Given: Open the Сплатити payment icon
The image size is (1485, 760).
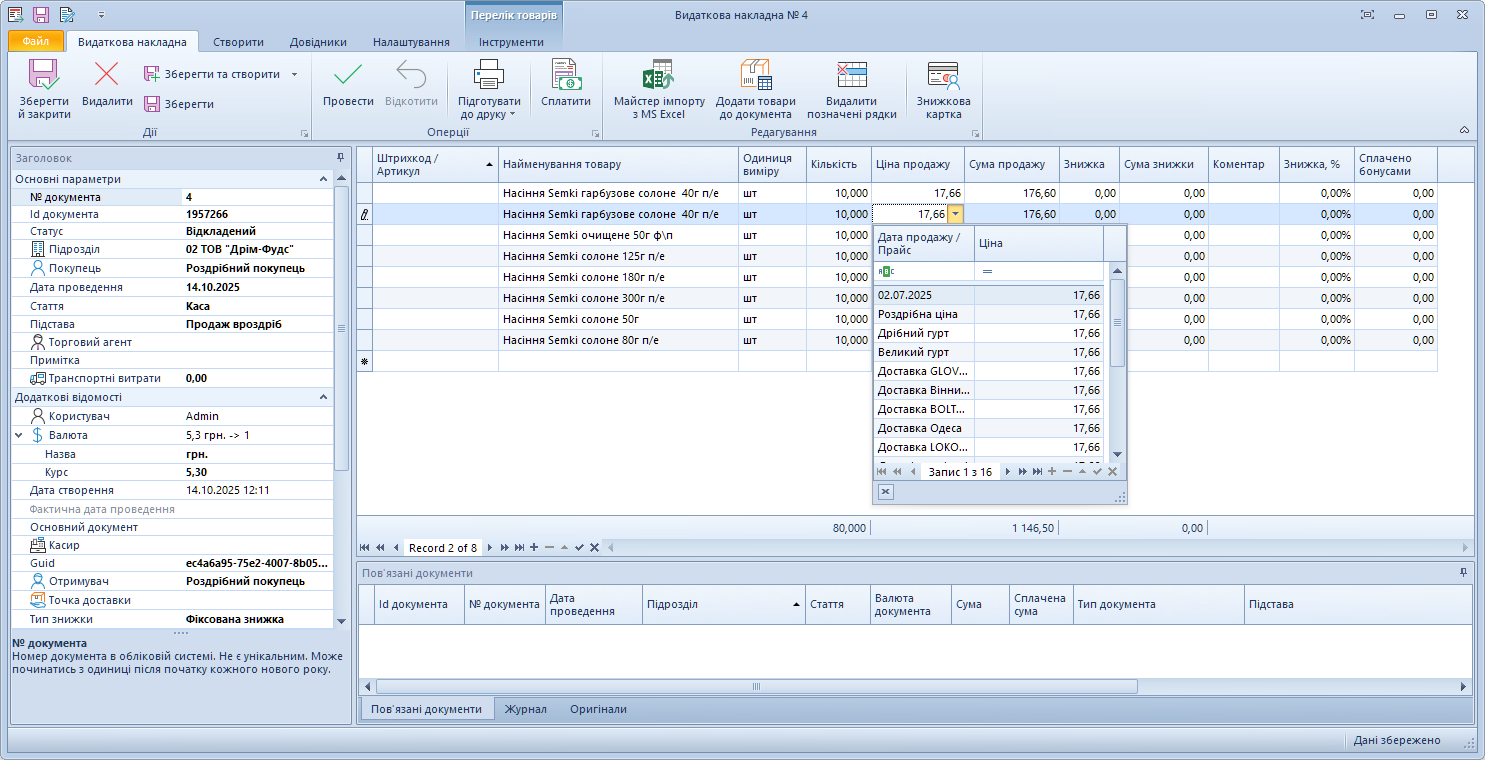Looking at the screenshot, I should click(566, 76).
